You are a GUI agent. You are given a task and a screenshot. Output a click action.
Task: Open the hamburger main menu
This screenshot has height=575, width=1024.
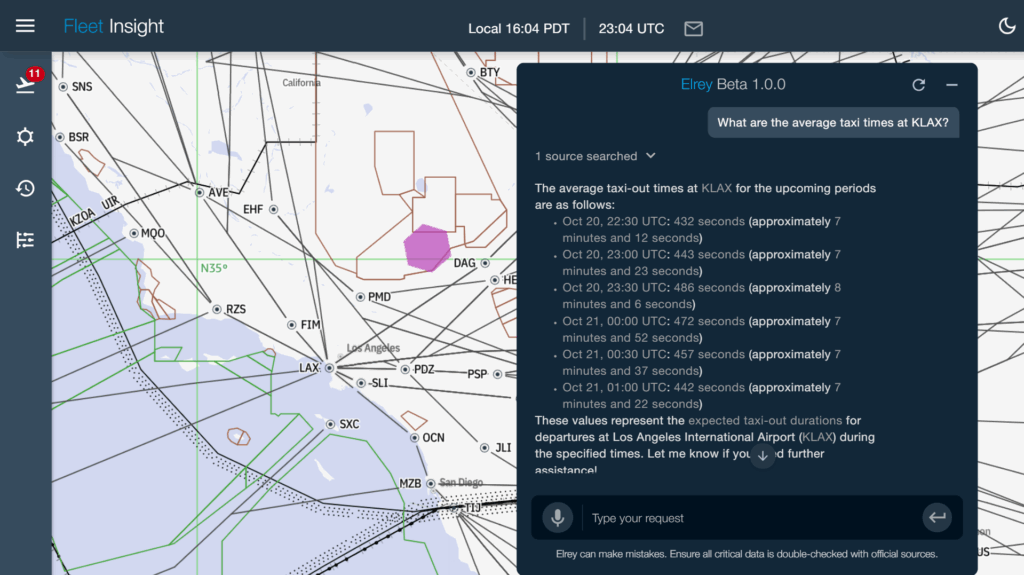tap(25, 26)
